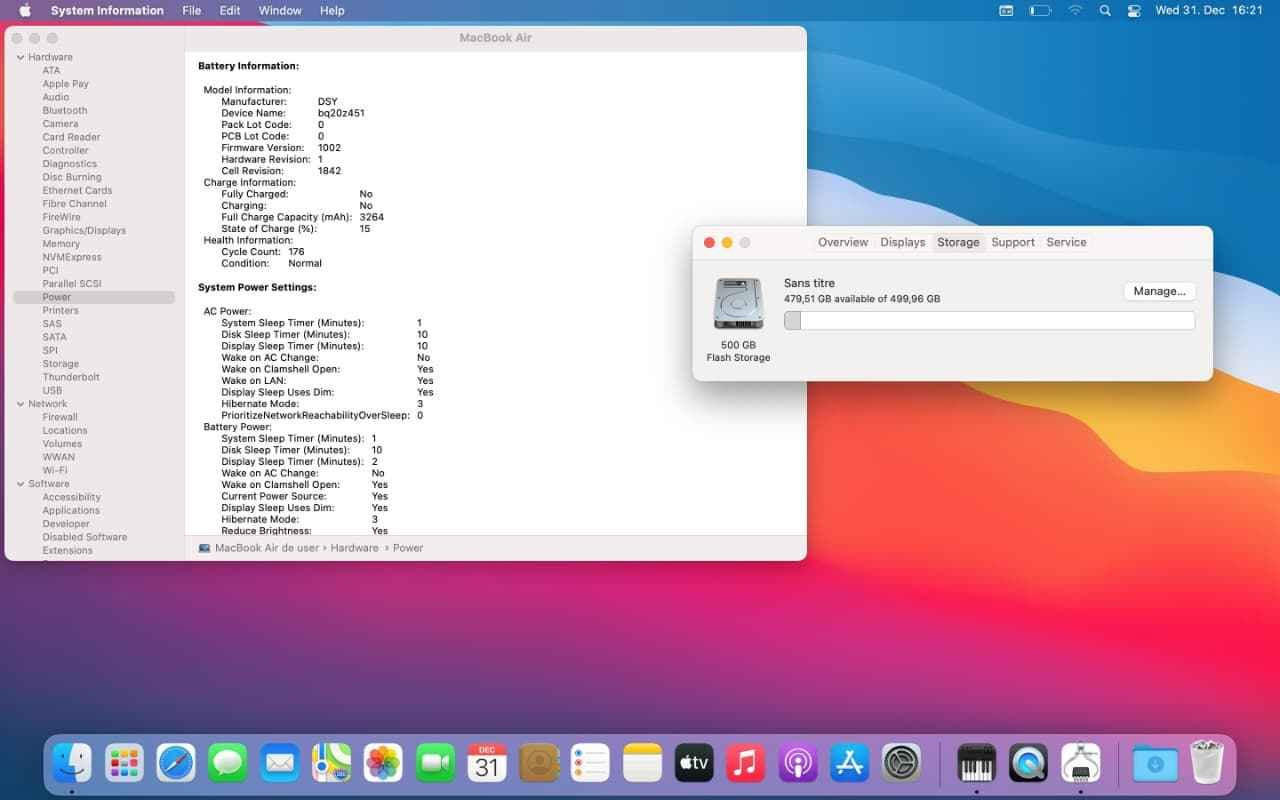The width and height of the screenshot is (1280, 800).
Task: Open Calendar showing 31 in Dock
Action: (x=487, y=764)
